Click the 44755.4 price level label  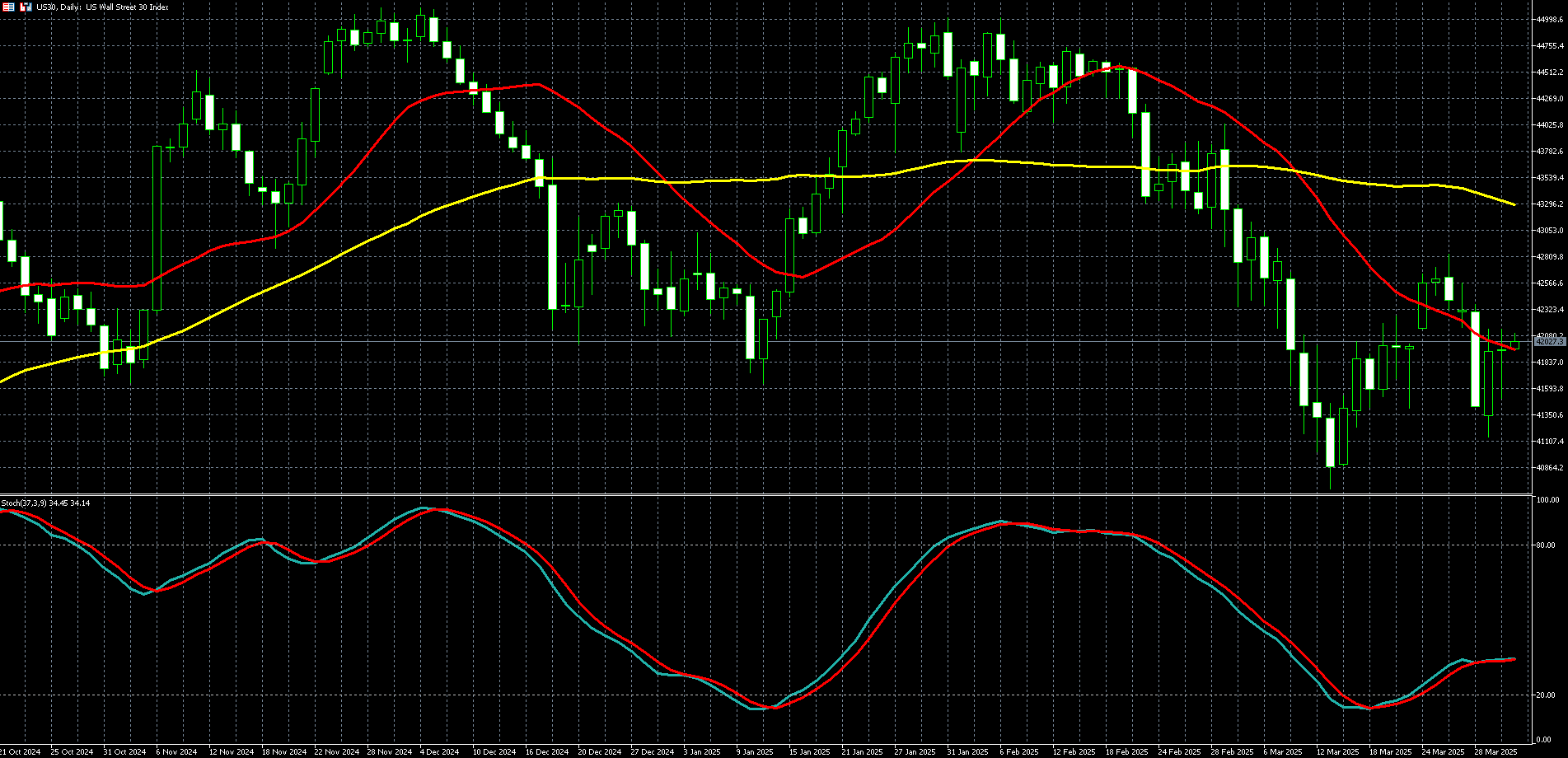[x=1550, y=46]
